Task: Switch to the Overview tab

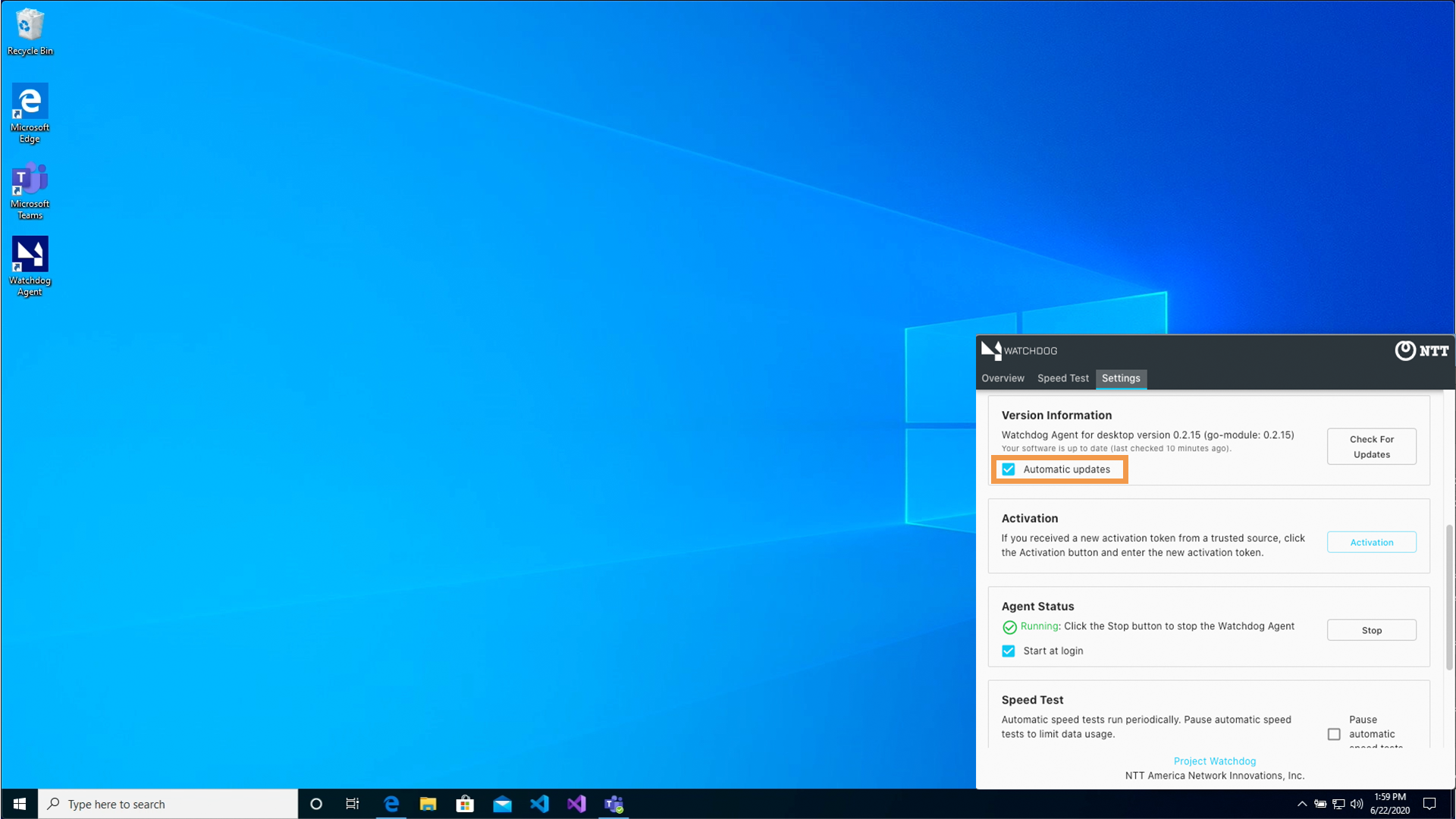Action: pyautogui.click(x=1003, y=378)
